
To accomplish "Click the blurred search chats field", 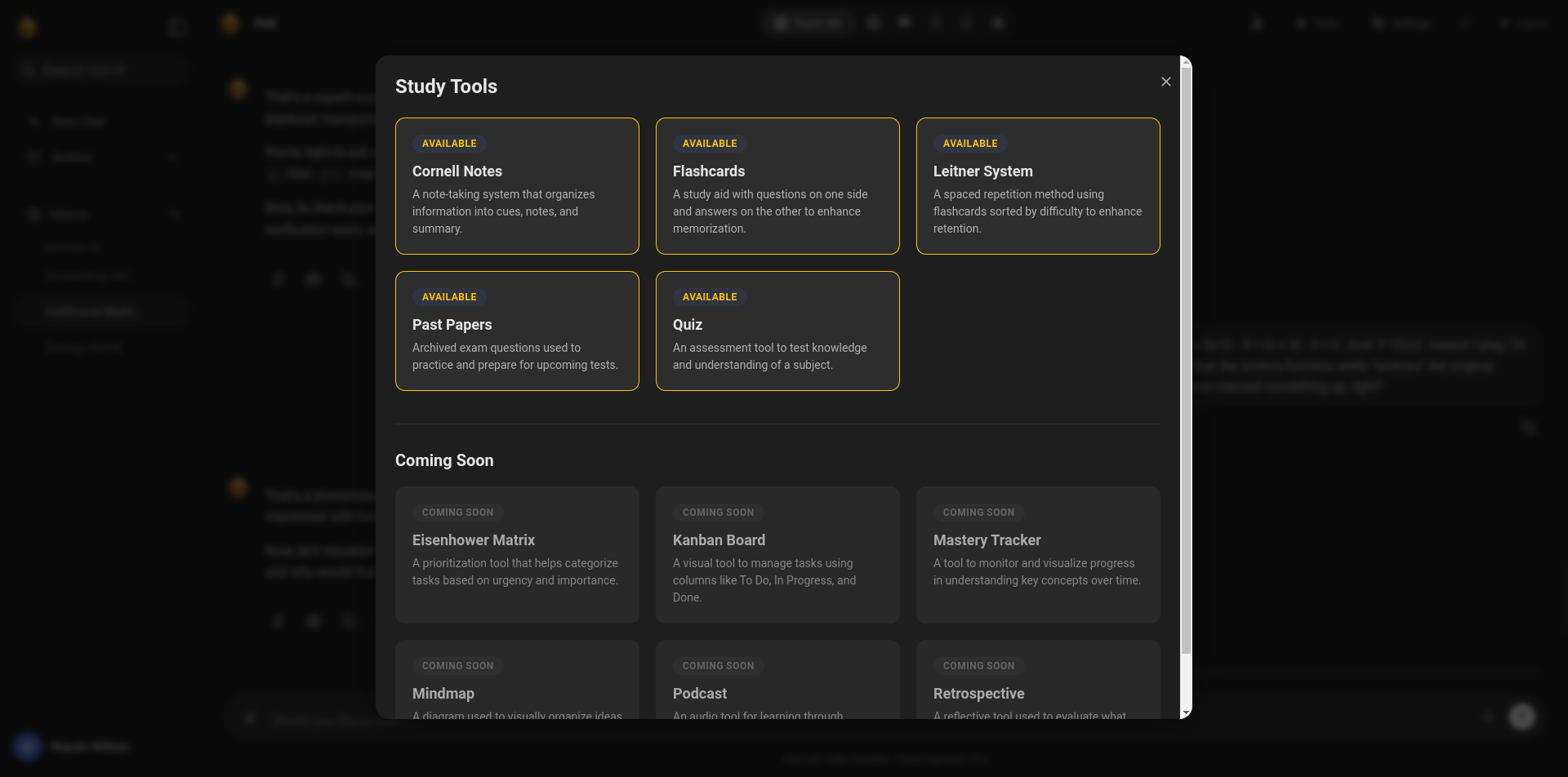I will (x=102, y=69).
